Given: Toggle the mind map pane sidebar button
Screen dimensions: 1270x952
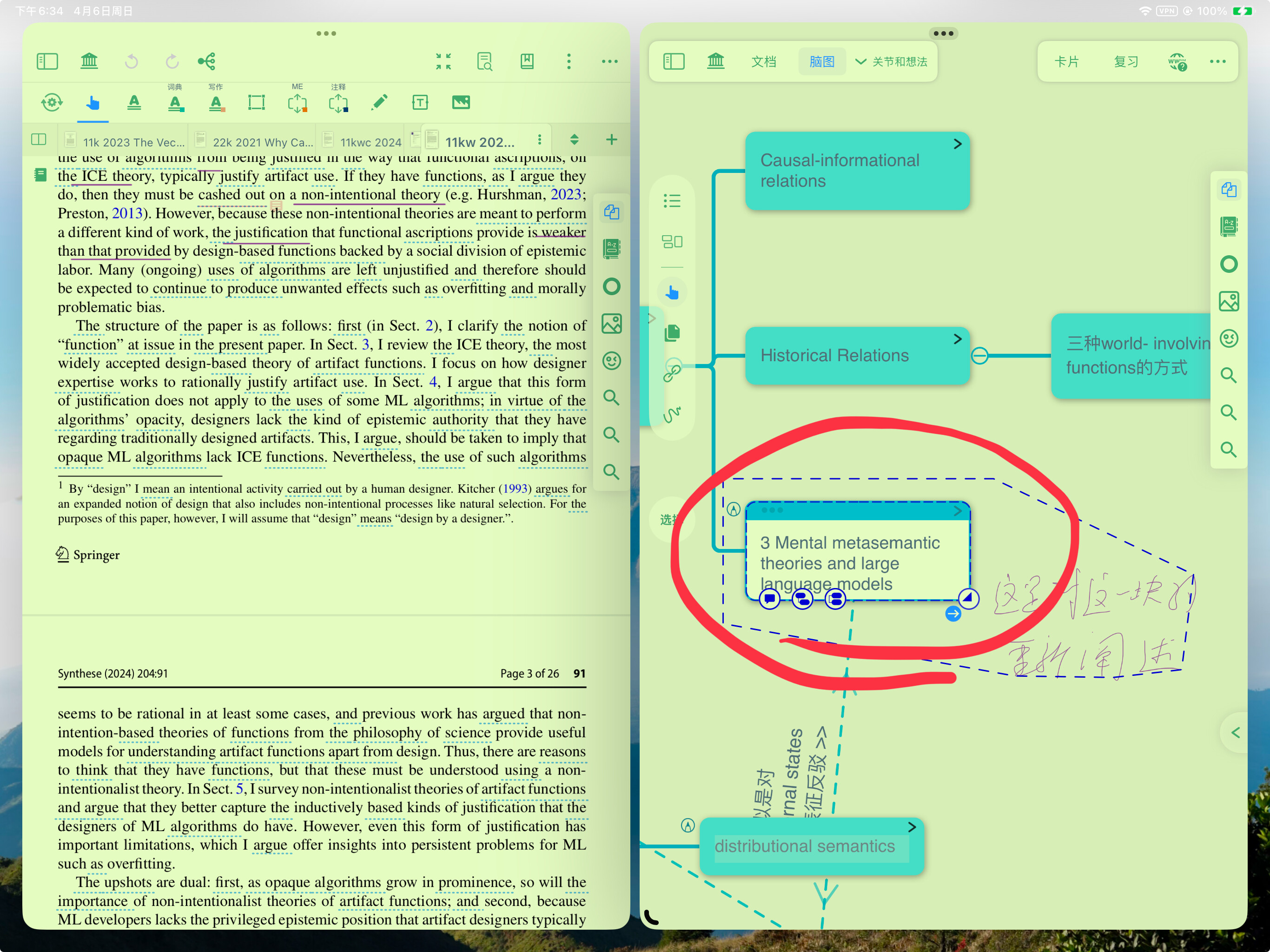Looking at the screenshot, I should 674,61.
